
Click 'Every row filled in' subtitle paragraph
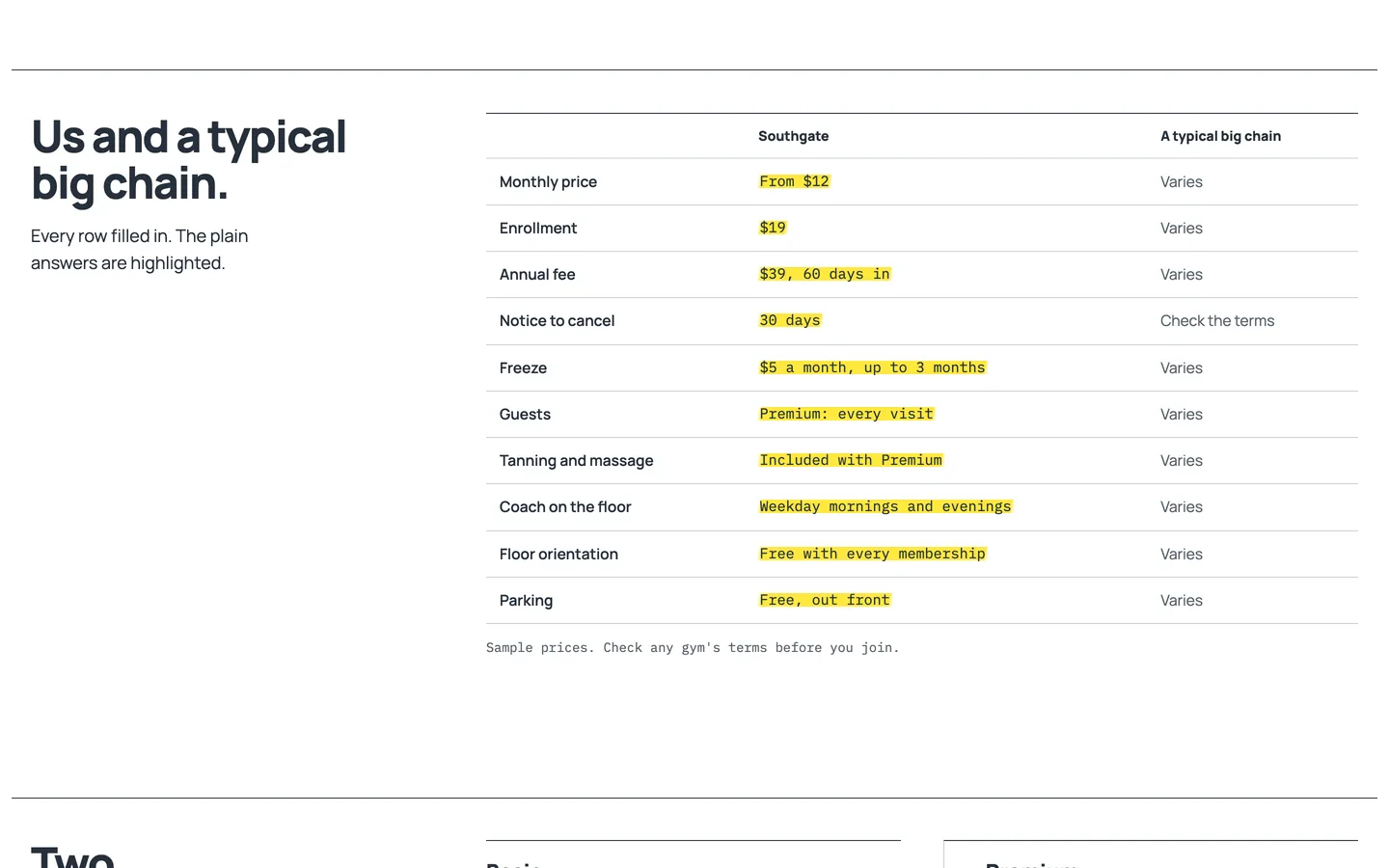(140, 250)
